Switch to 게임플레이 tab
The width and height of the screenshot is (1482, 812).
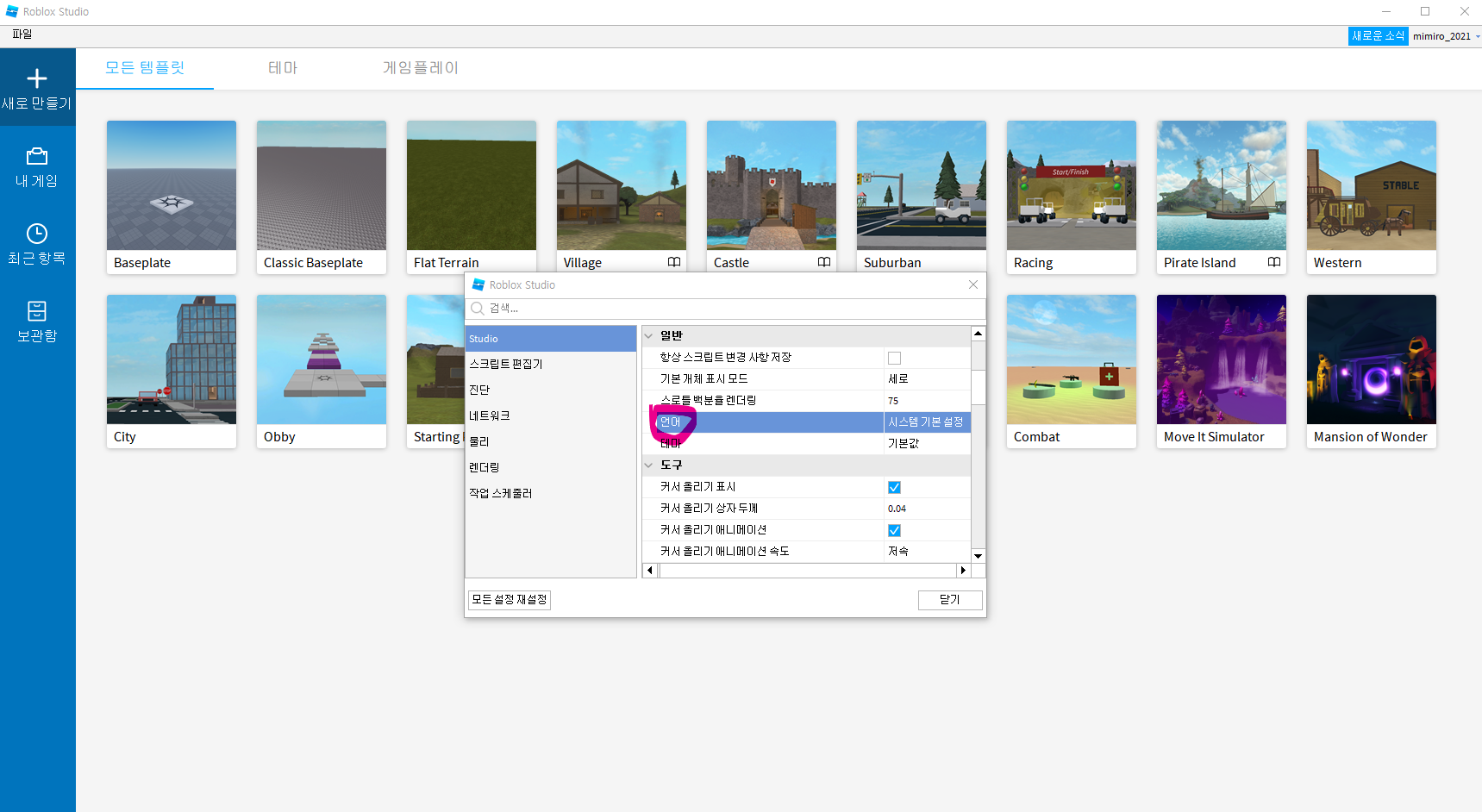421,68
